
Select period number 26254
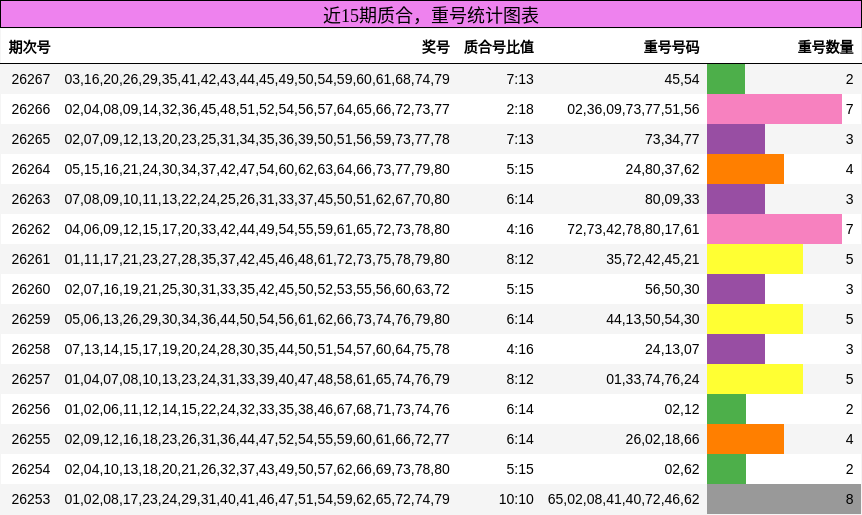[x=31, y=469]
